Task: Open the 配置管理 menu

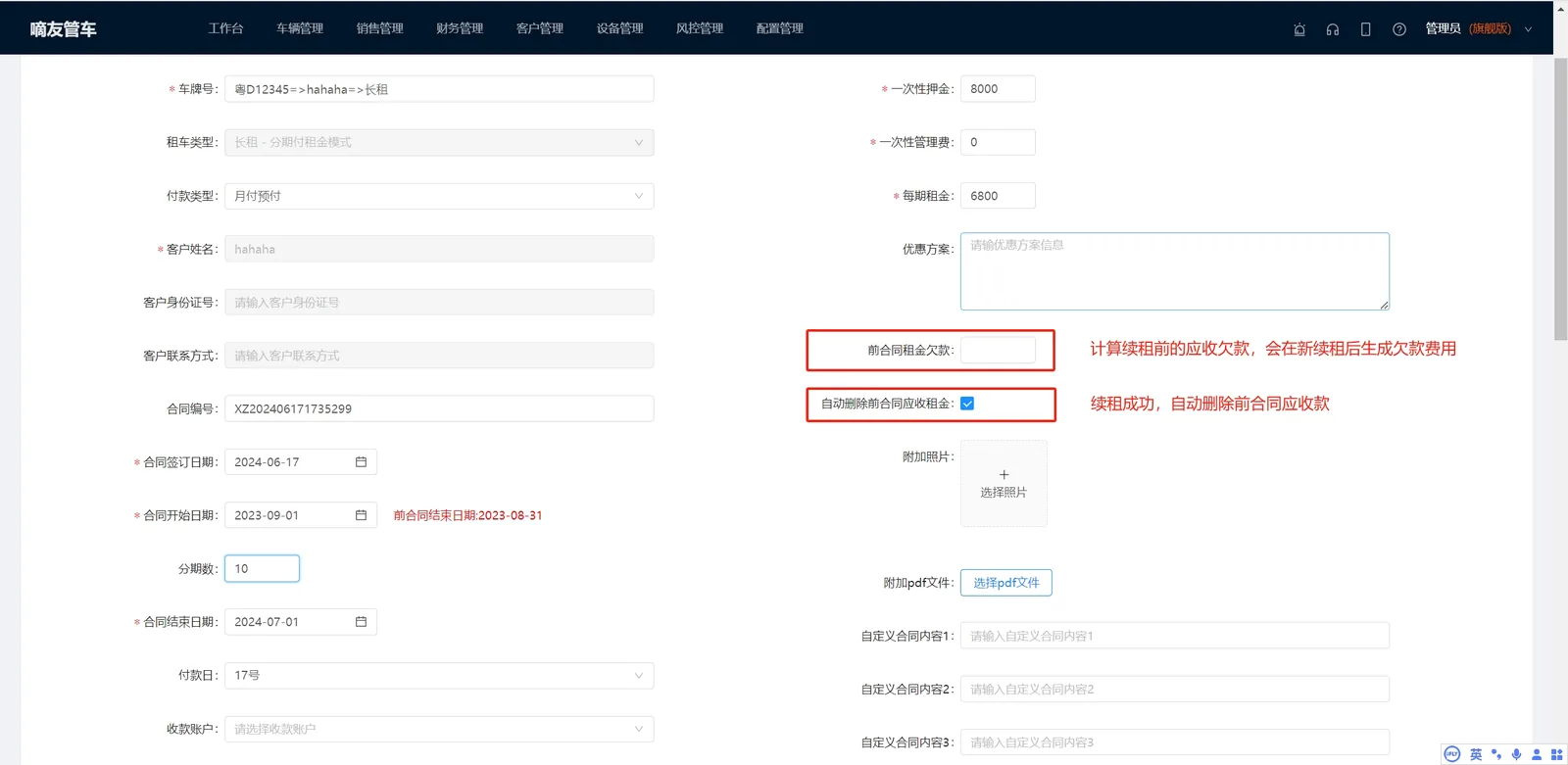Action: 780,28
